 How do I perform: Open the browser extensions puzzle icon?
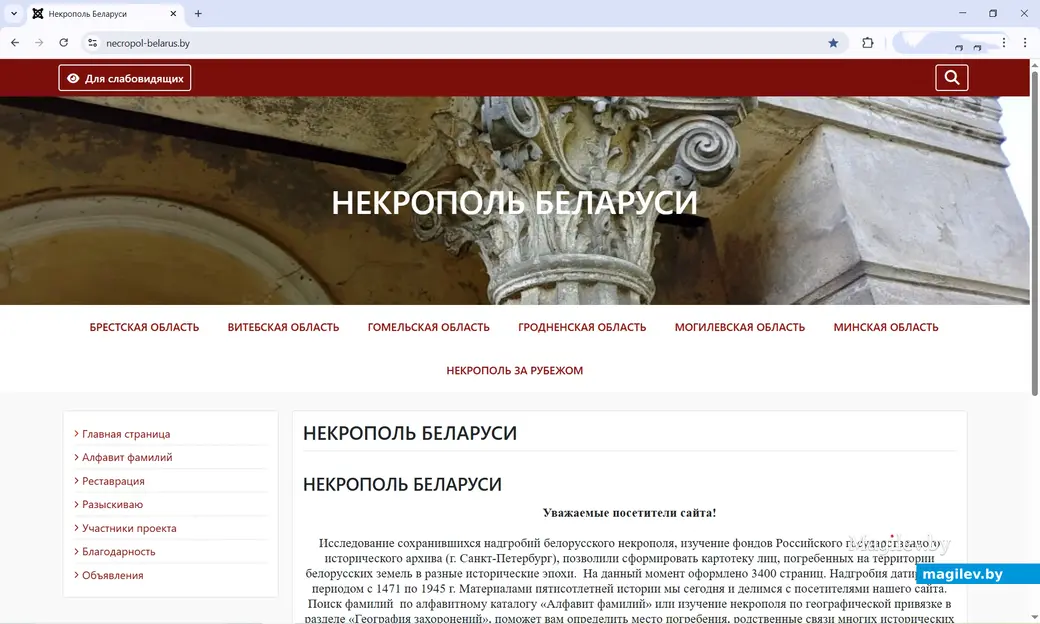point(867,43)
